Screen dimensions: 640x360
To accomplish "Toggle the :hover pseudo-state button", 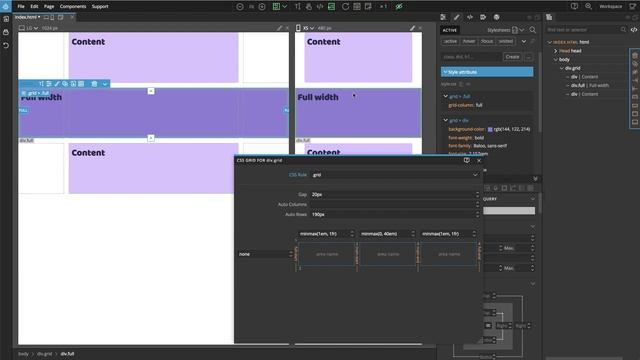I will point(469,41).
